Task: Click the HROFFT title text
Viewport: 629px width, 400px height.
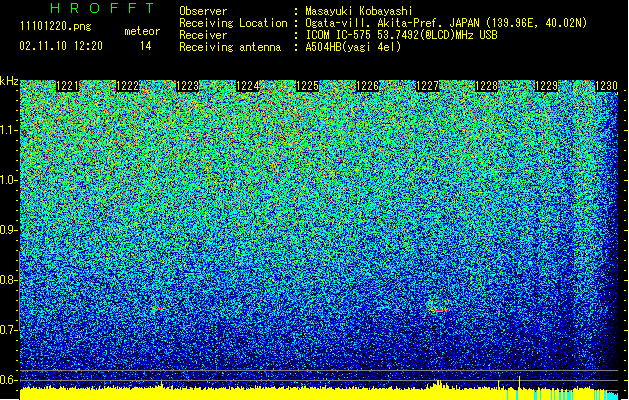Action: 102,8
